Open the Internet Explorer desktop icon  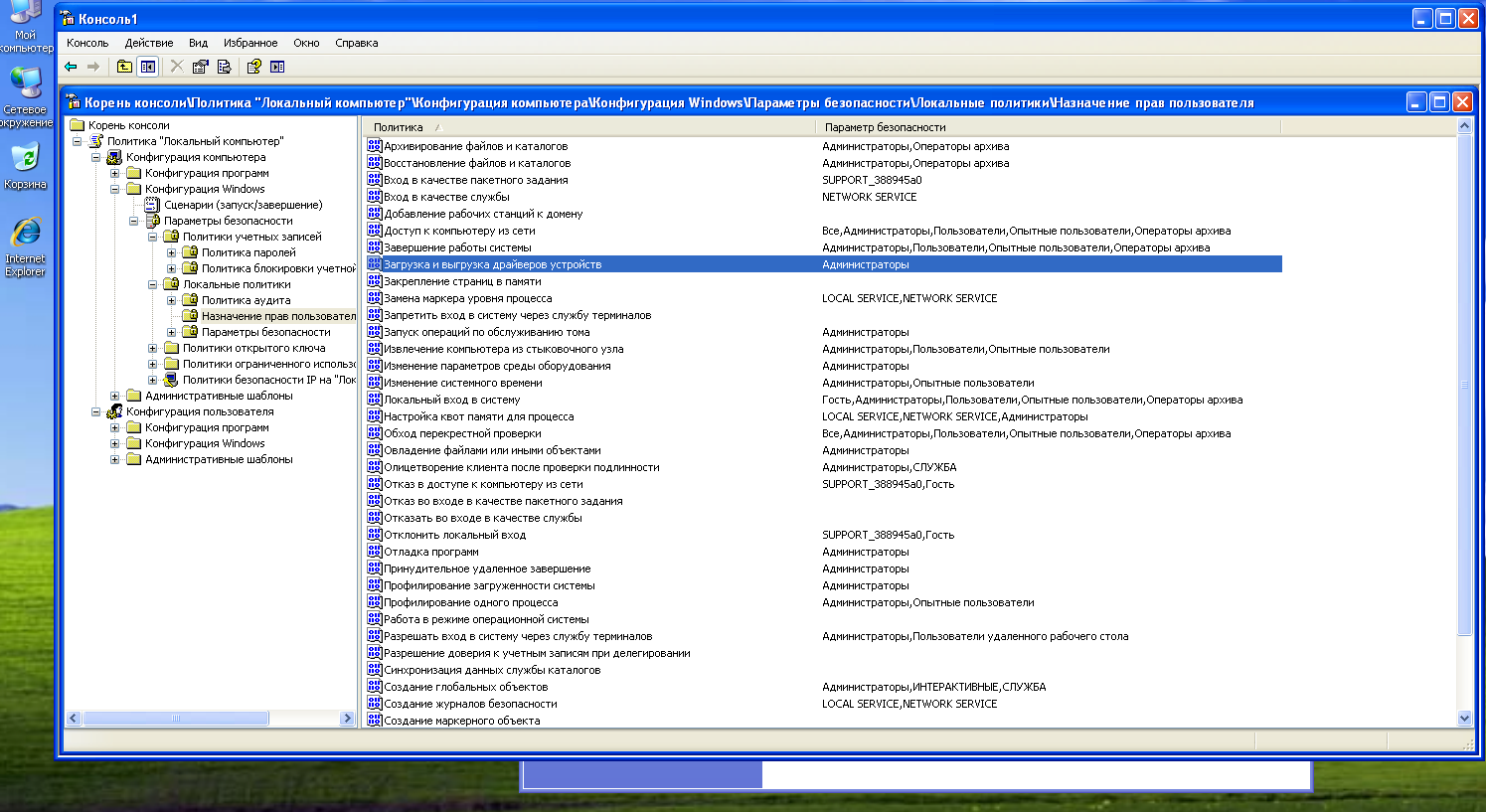(25, 244)
